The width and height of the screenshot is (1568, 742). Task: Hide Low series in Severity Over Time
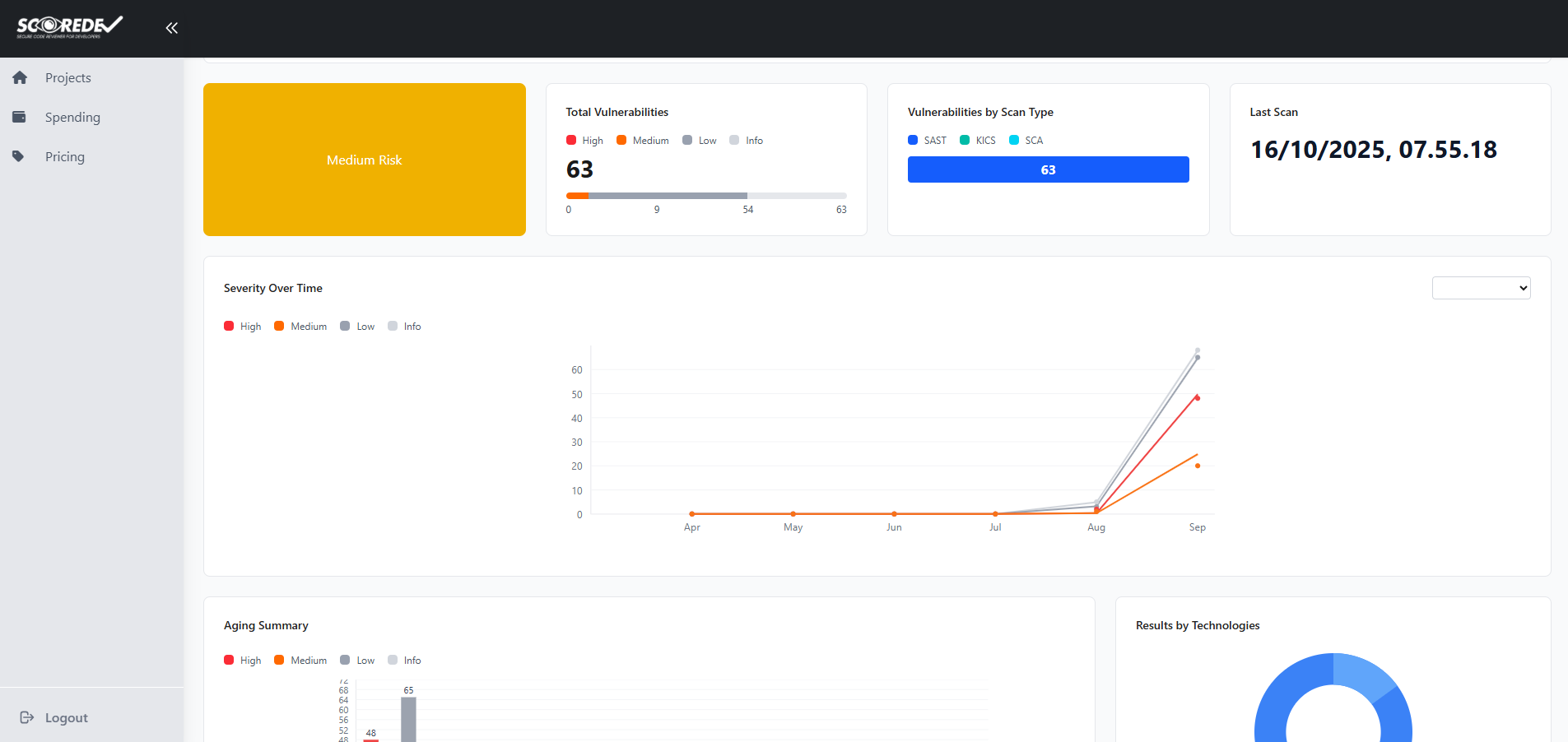click(x=357, y=327)
